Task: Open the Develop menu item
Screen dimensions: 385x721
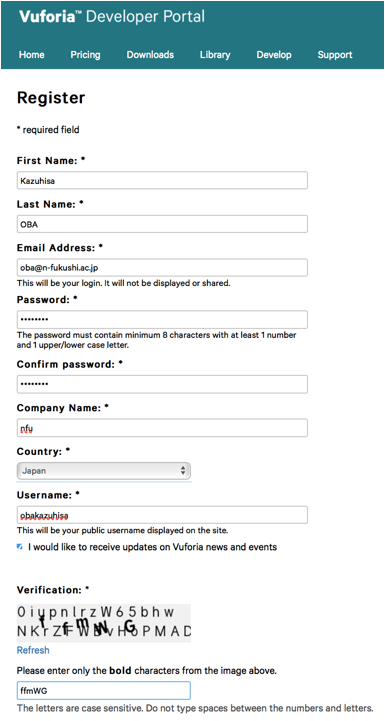Action: pos(274,55)
